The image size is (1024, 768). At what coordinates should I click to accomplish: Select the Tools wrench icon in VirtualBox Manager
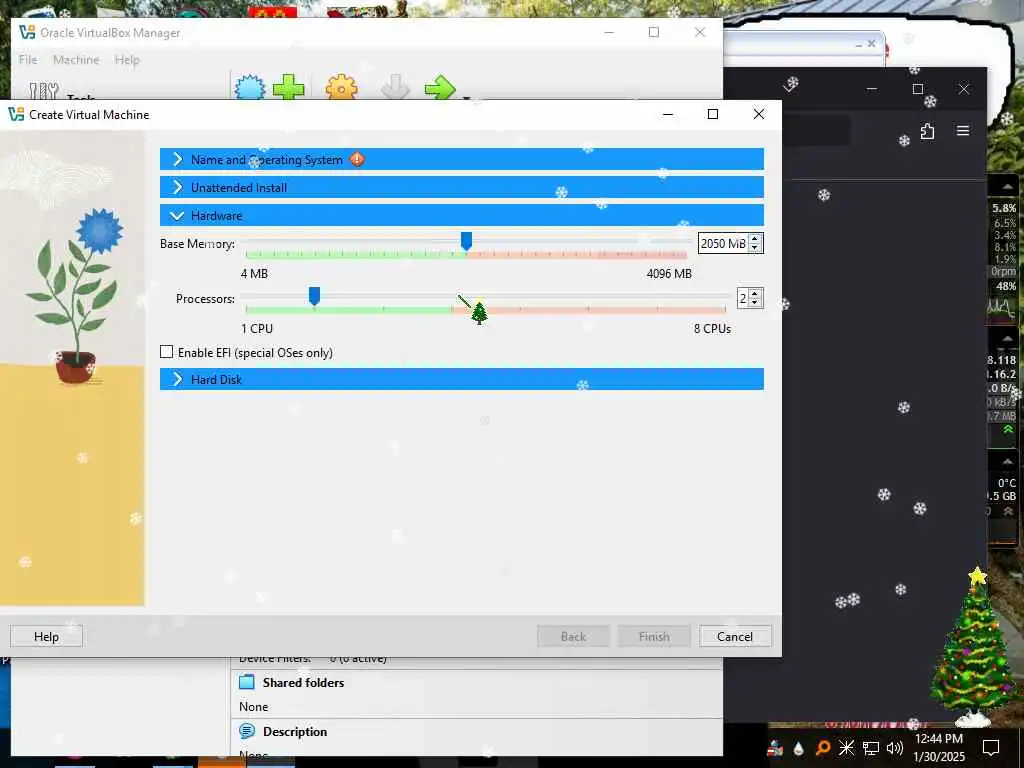[x=44, y=91]
